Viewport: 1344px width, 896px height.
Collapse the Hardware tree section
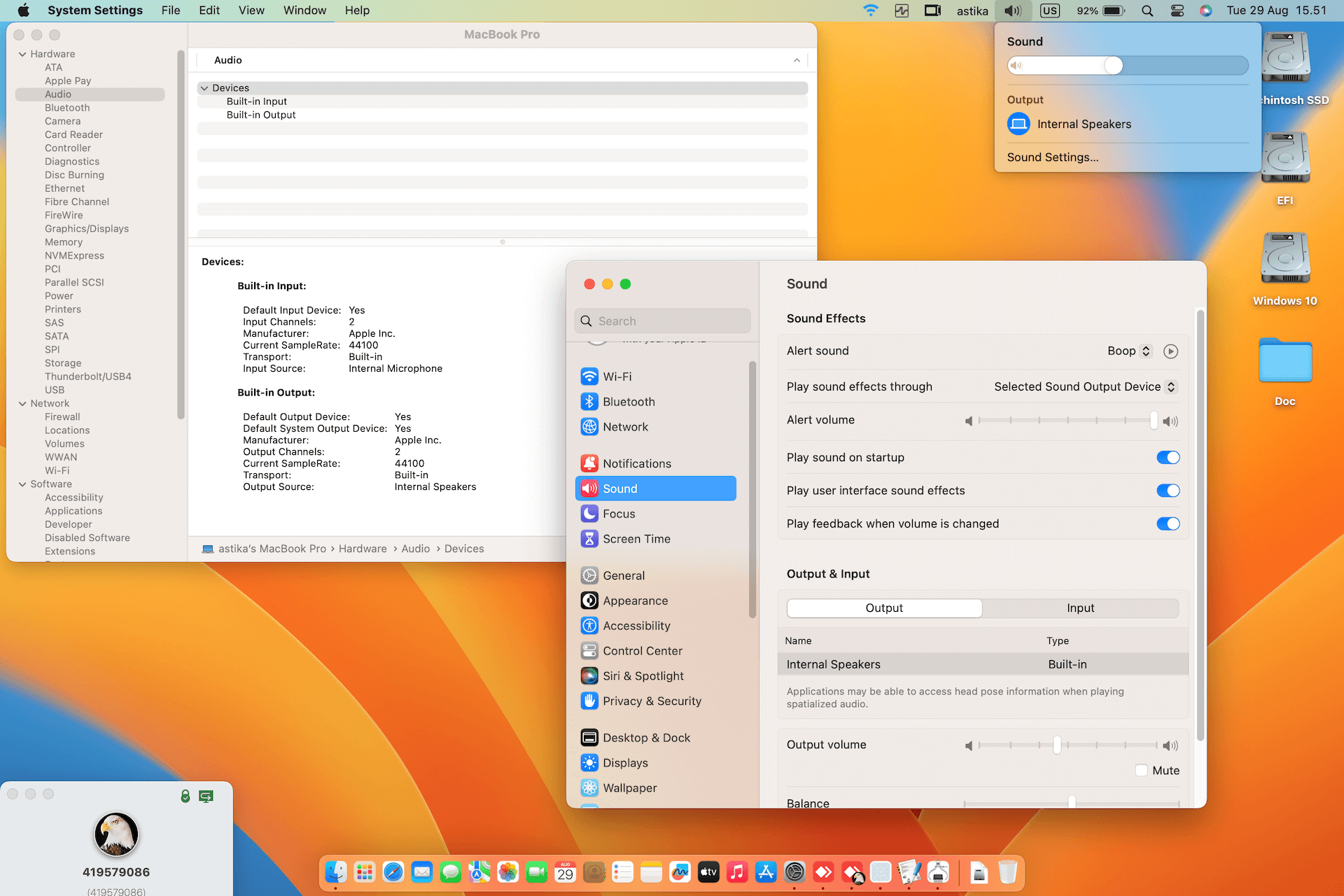point(22,54)
